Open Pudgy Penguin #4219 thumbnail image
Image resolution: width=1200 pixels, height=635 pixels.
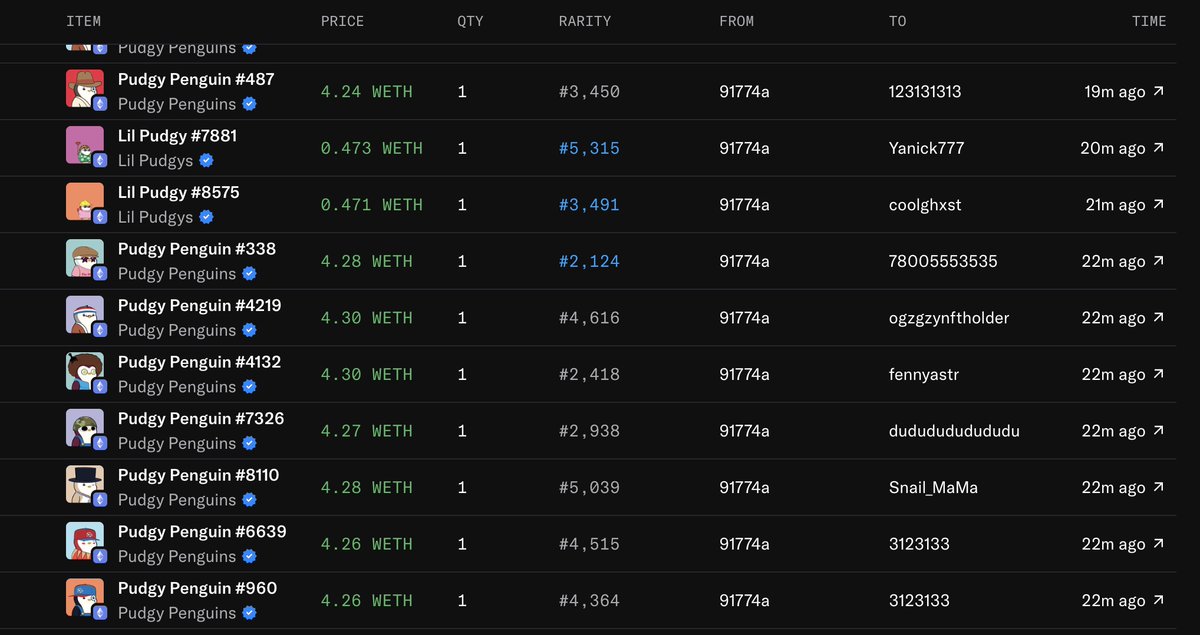point(84,314)
